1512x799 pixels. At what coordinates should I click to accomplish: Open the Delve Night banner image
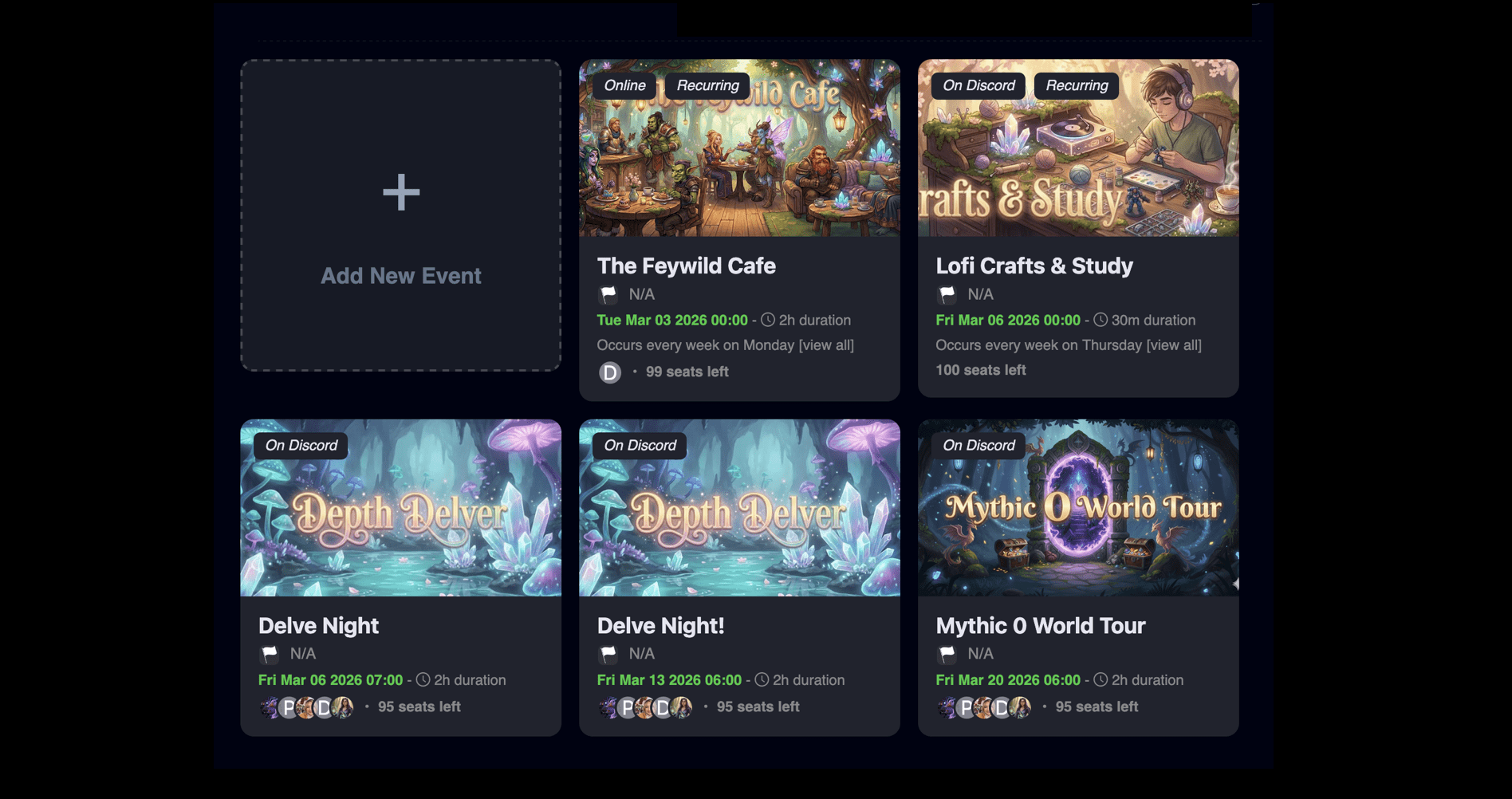(x=401, y=508)
